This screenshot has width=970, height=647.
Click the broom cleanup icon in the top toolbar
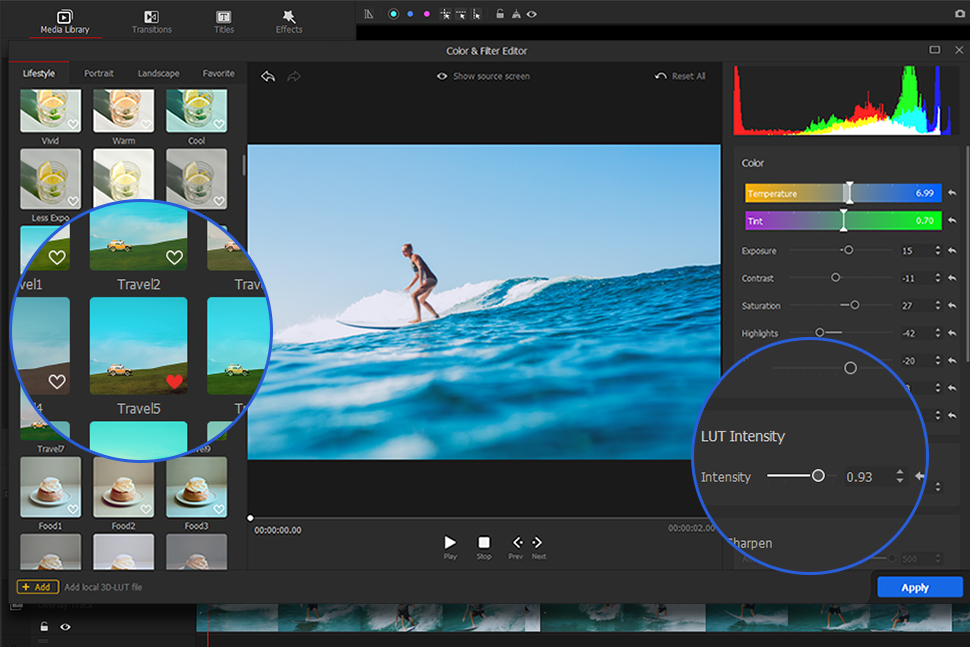516,13
